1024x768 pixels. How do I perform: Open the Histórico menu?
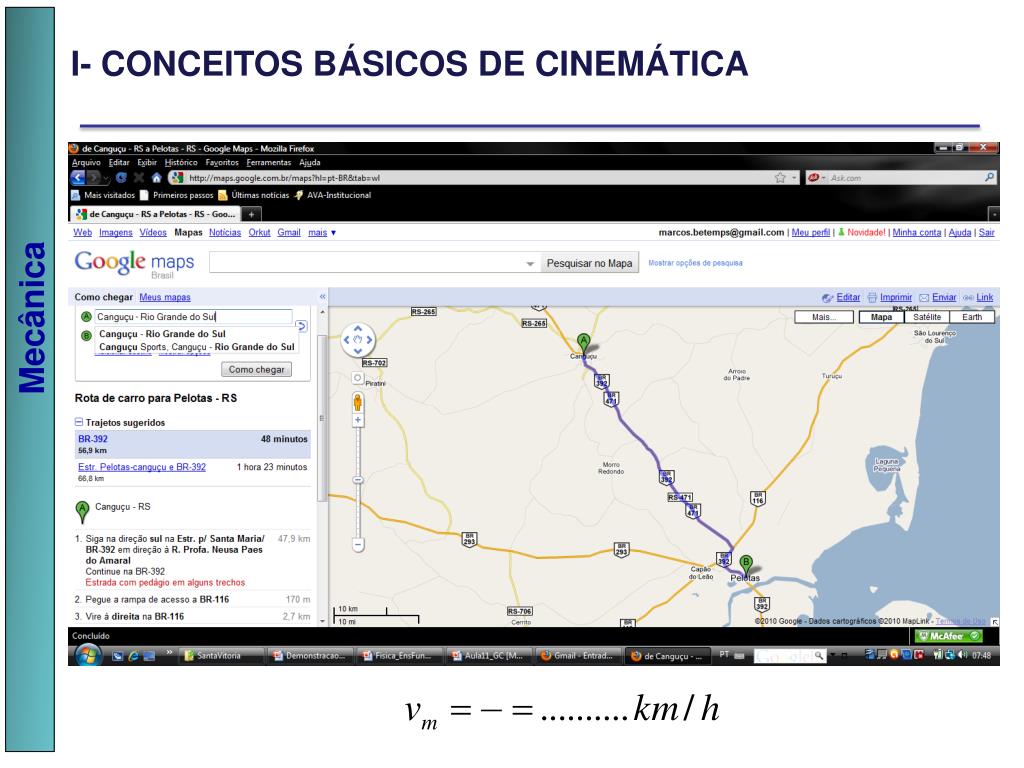181,163
